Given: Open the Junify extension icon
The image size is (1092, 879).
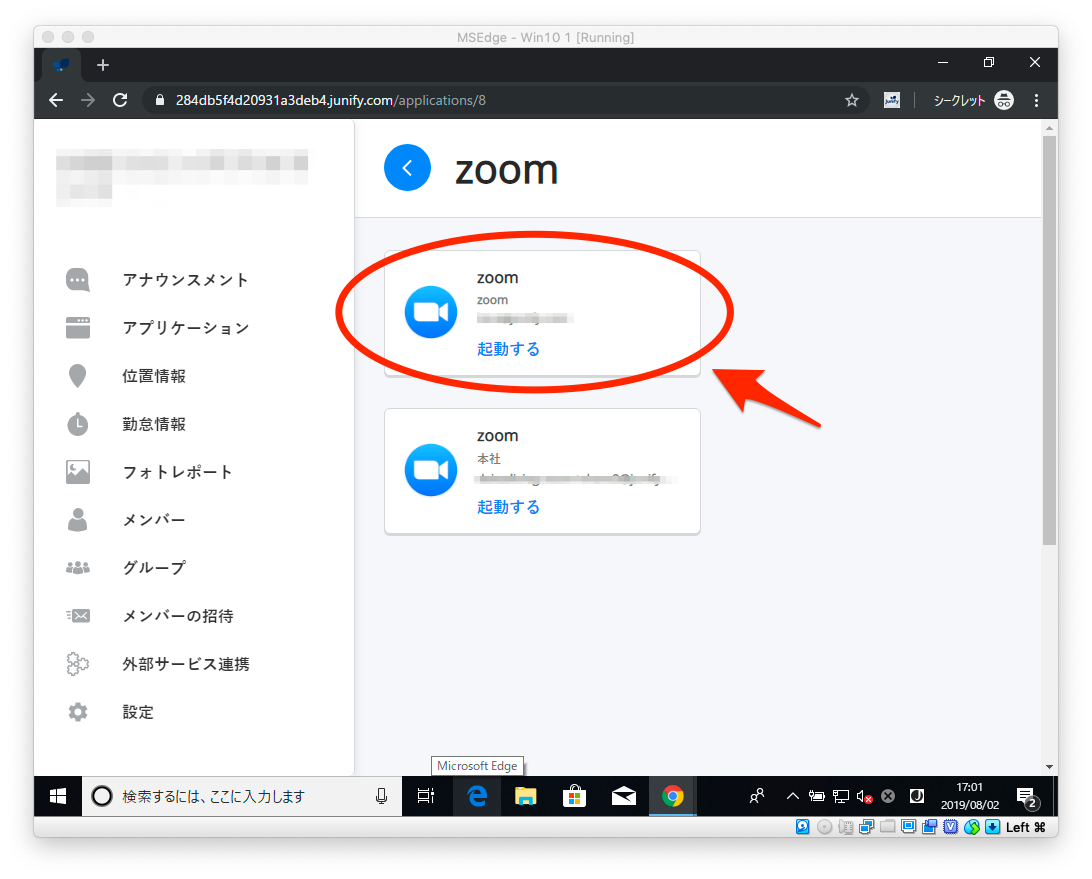Looking at the screenshot, I should 892,100.
